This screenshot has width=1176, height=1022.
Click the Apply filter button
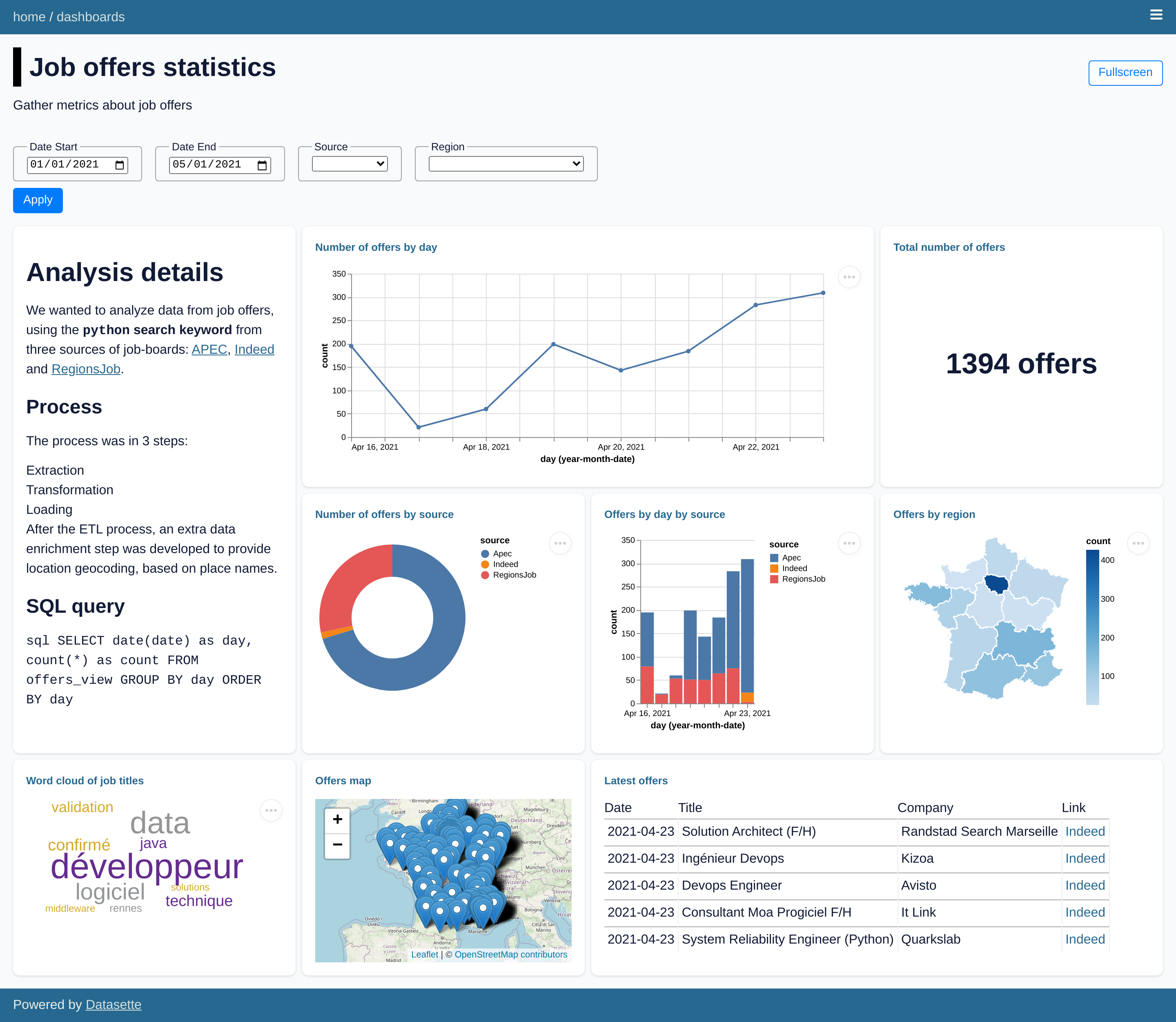(37, 199)
